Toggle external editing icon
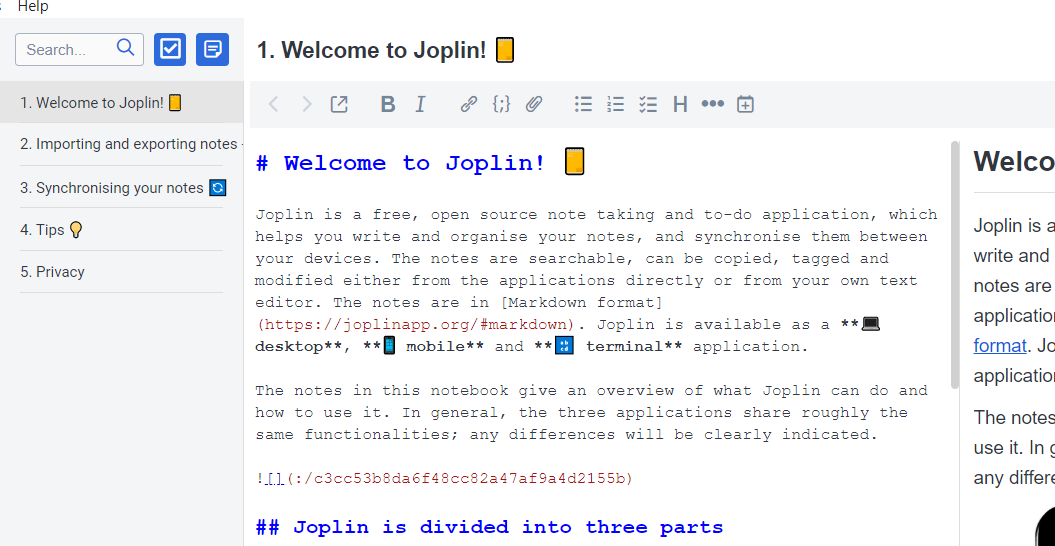This screenshot has height=546, width=1055. click(x=339, y=104)
